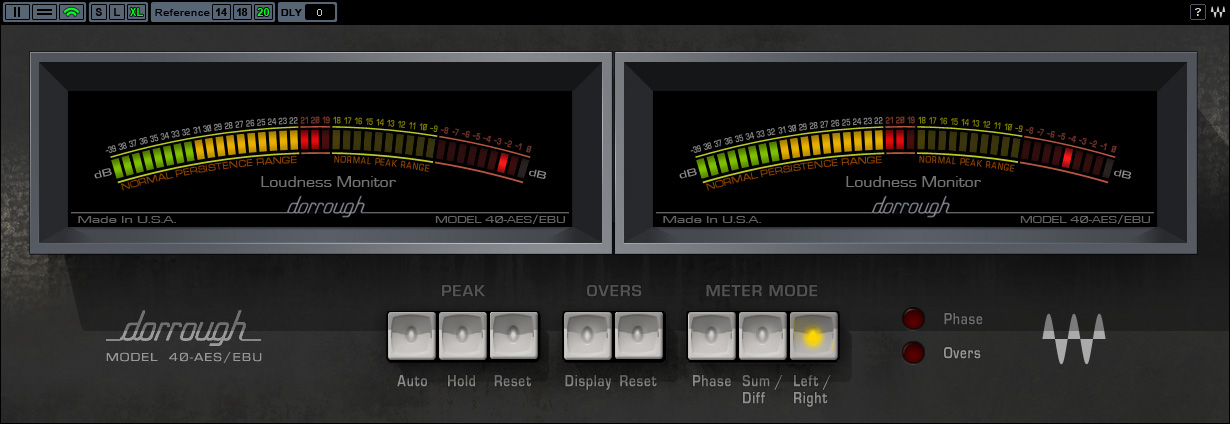Click the 'Phase' text beside the indicator LED
1230x424 pixels.
963,319
